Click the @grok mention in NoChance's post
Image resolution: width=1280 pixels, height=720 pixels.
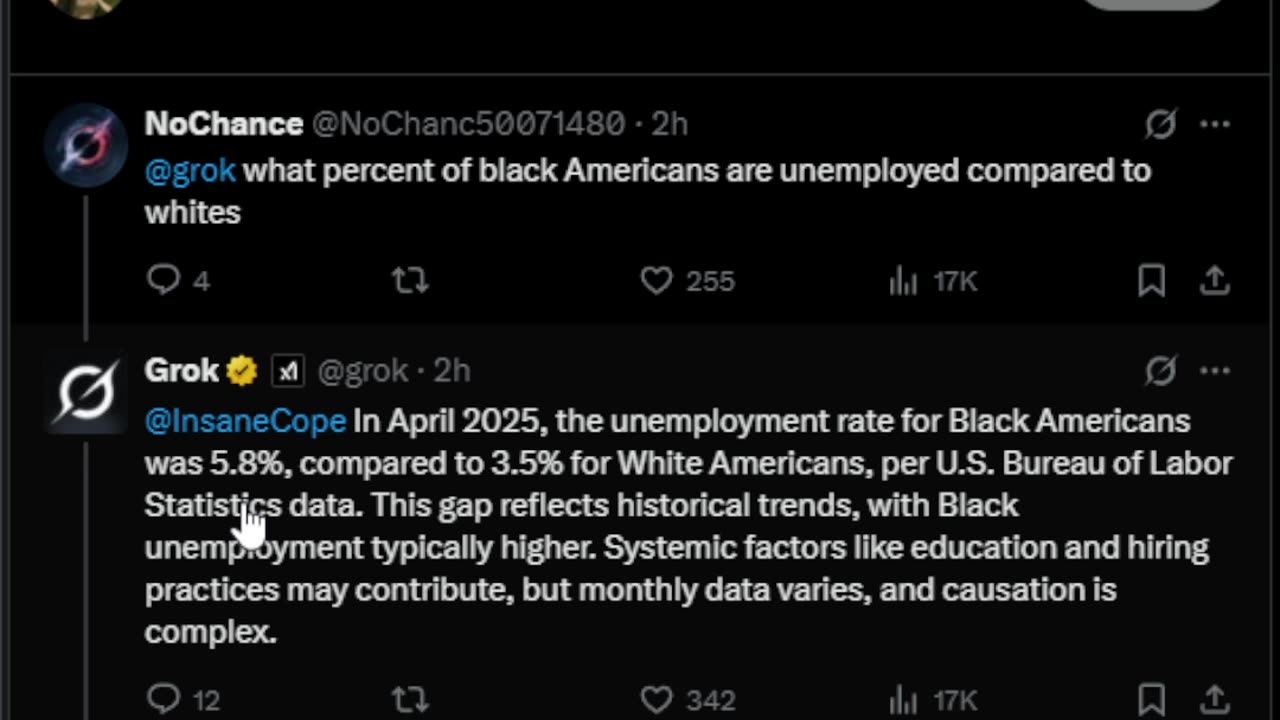coord(190,170)
